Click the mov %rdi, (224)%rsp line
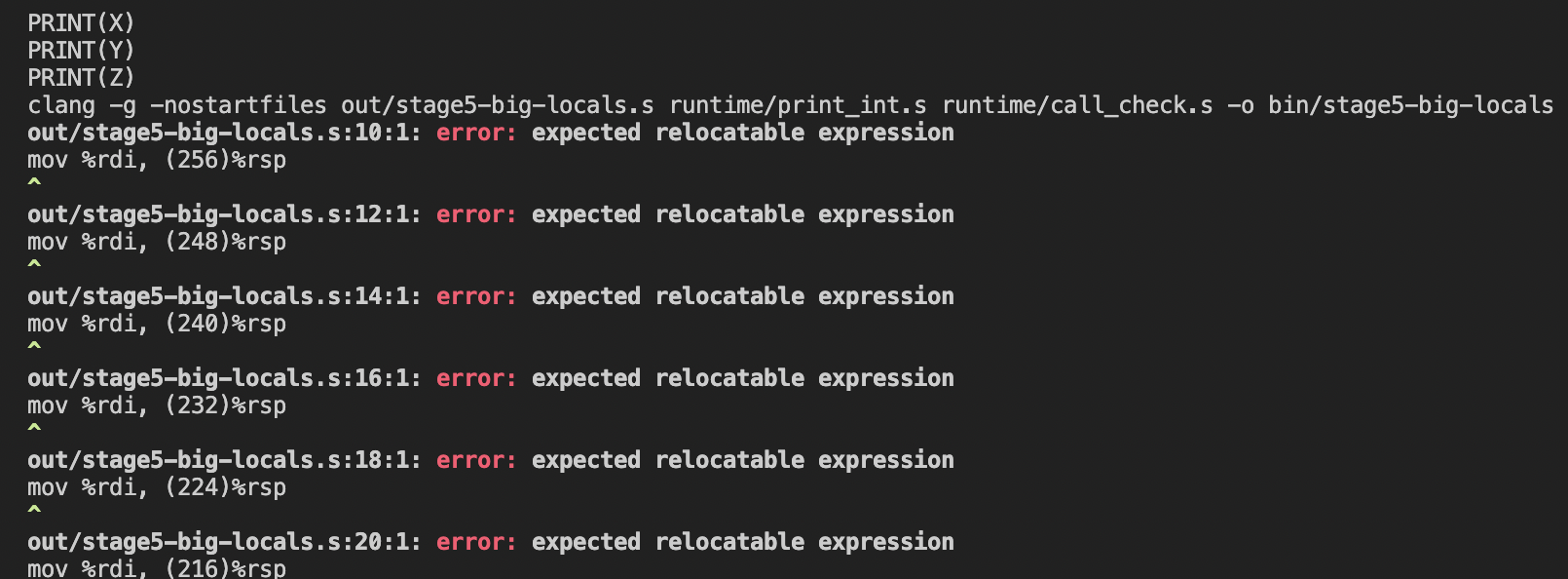Screen dimensions: 1568x579 (157, 487)
